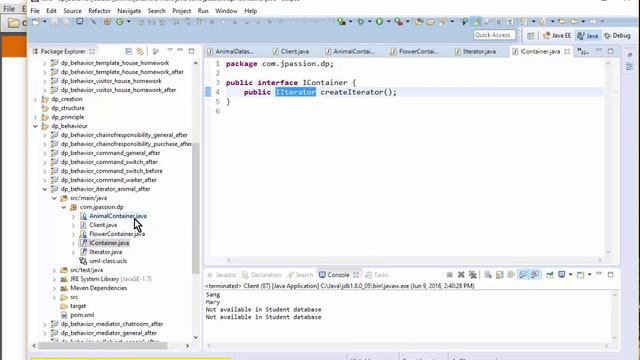Screen dimensions: 640x360
Task: Open the Refactor menu
Action: (x=99, y=11)
